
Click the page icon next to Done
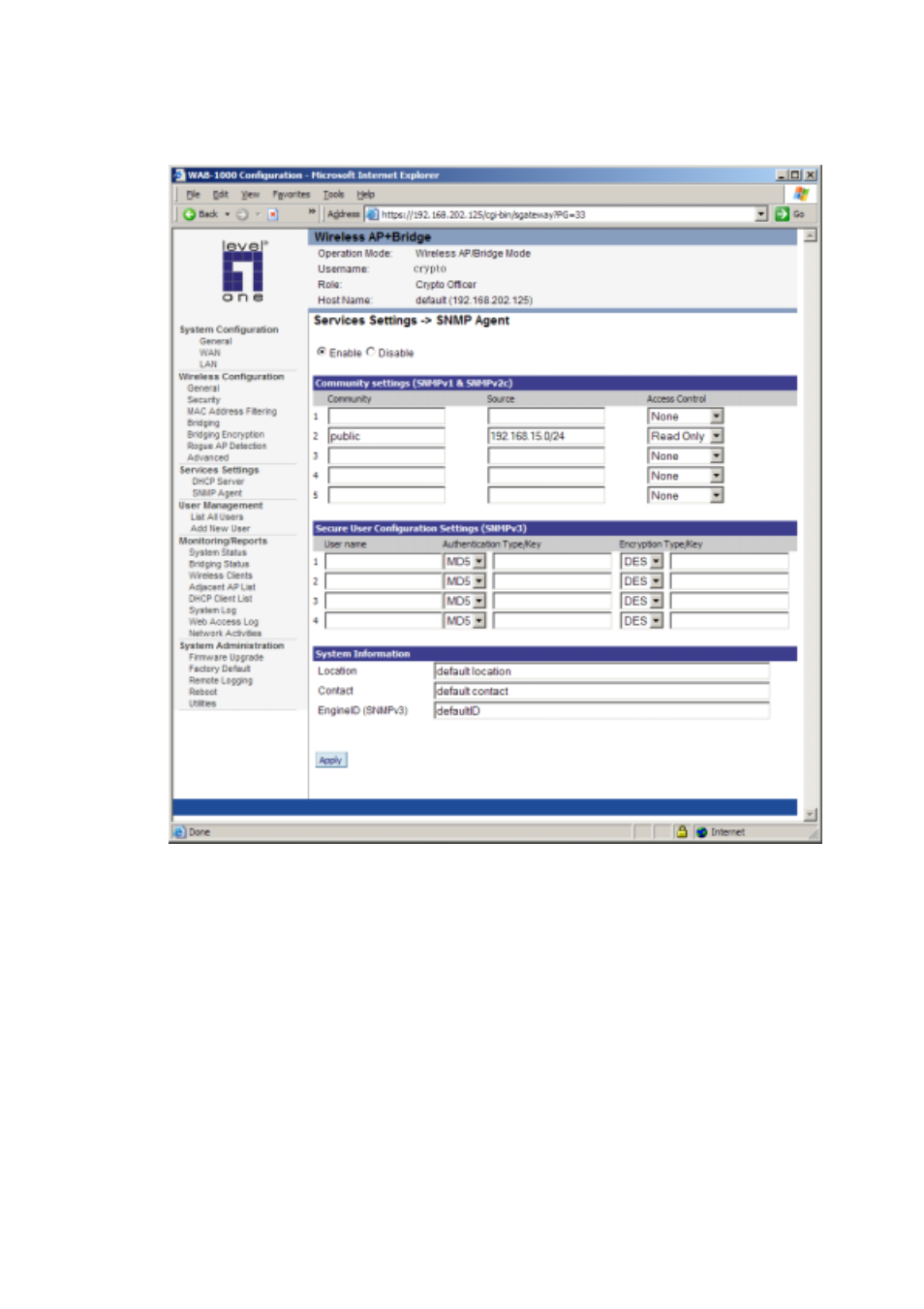[179, 831]
